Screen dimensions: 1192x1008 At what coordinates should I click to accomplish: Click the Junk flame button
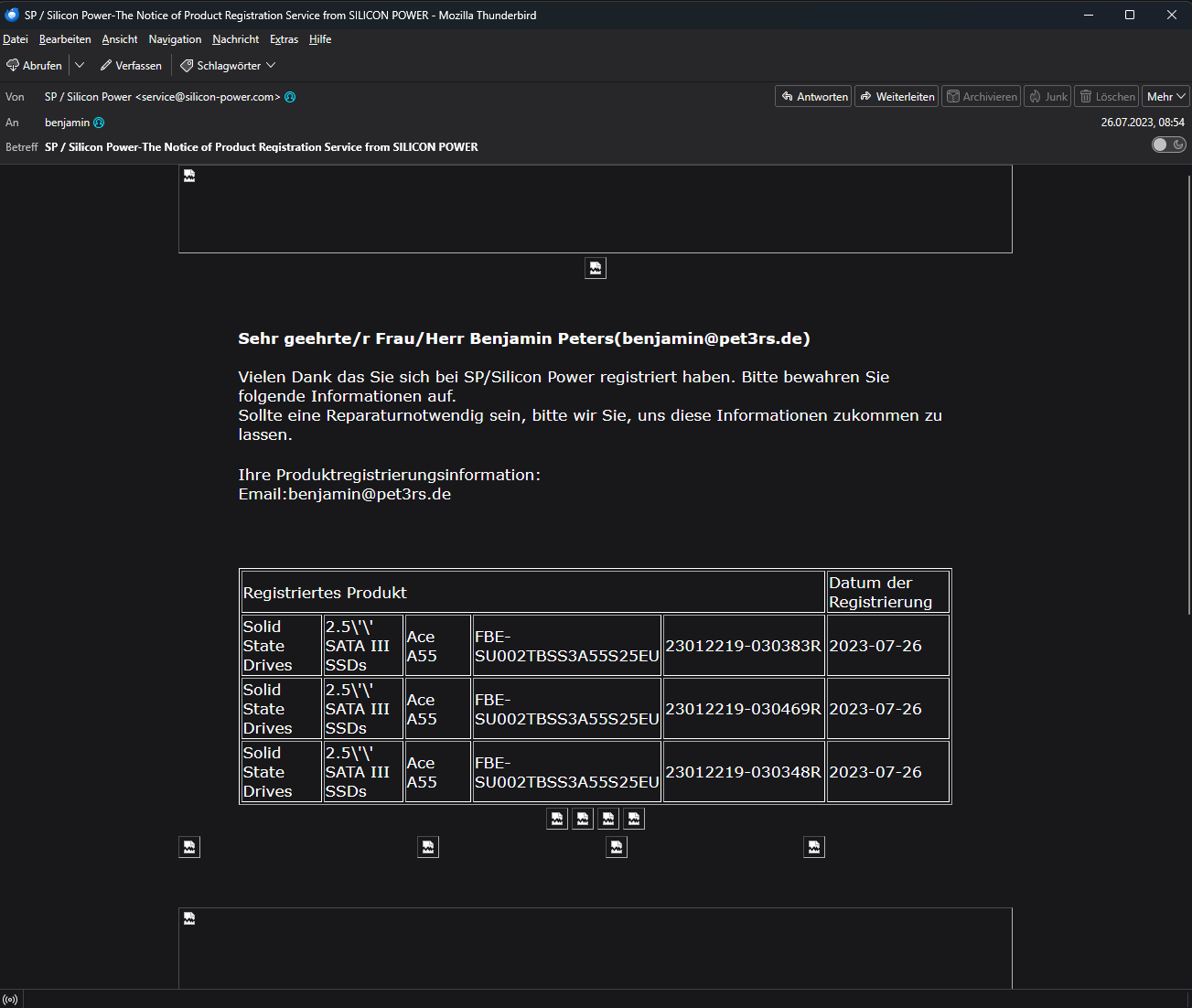pyautogui.click(x=1047, y=97)
